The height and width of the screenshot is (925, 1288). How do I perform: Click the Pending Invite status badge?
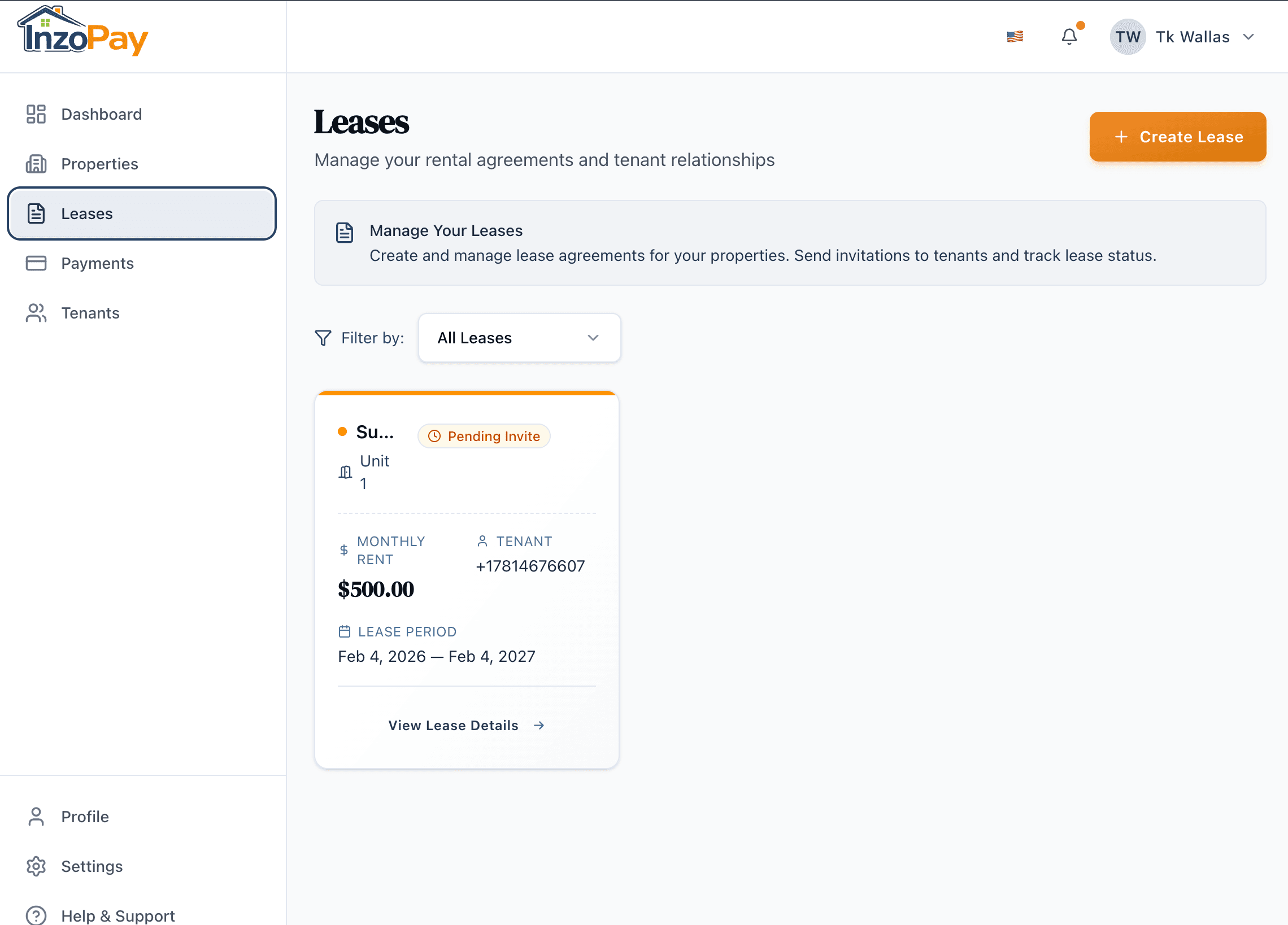pos(484,436)
